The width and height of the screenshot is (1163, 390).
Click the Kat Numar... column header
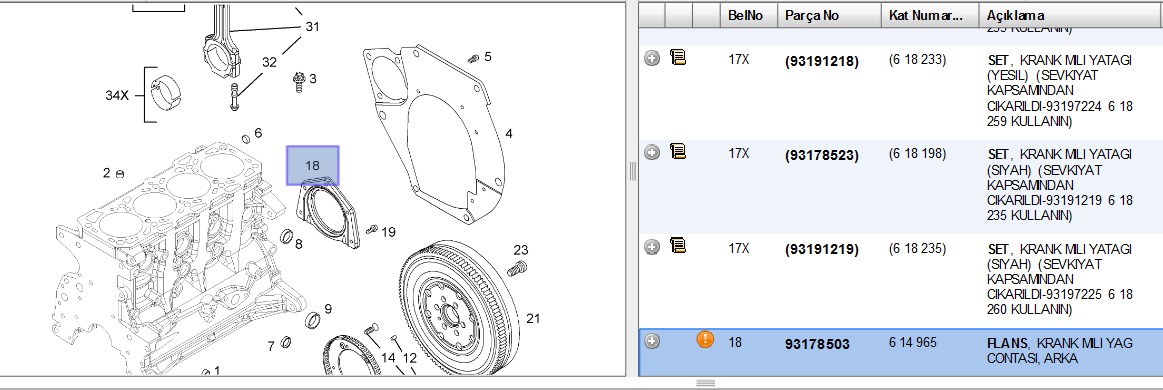point(929,15)
